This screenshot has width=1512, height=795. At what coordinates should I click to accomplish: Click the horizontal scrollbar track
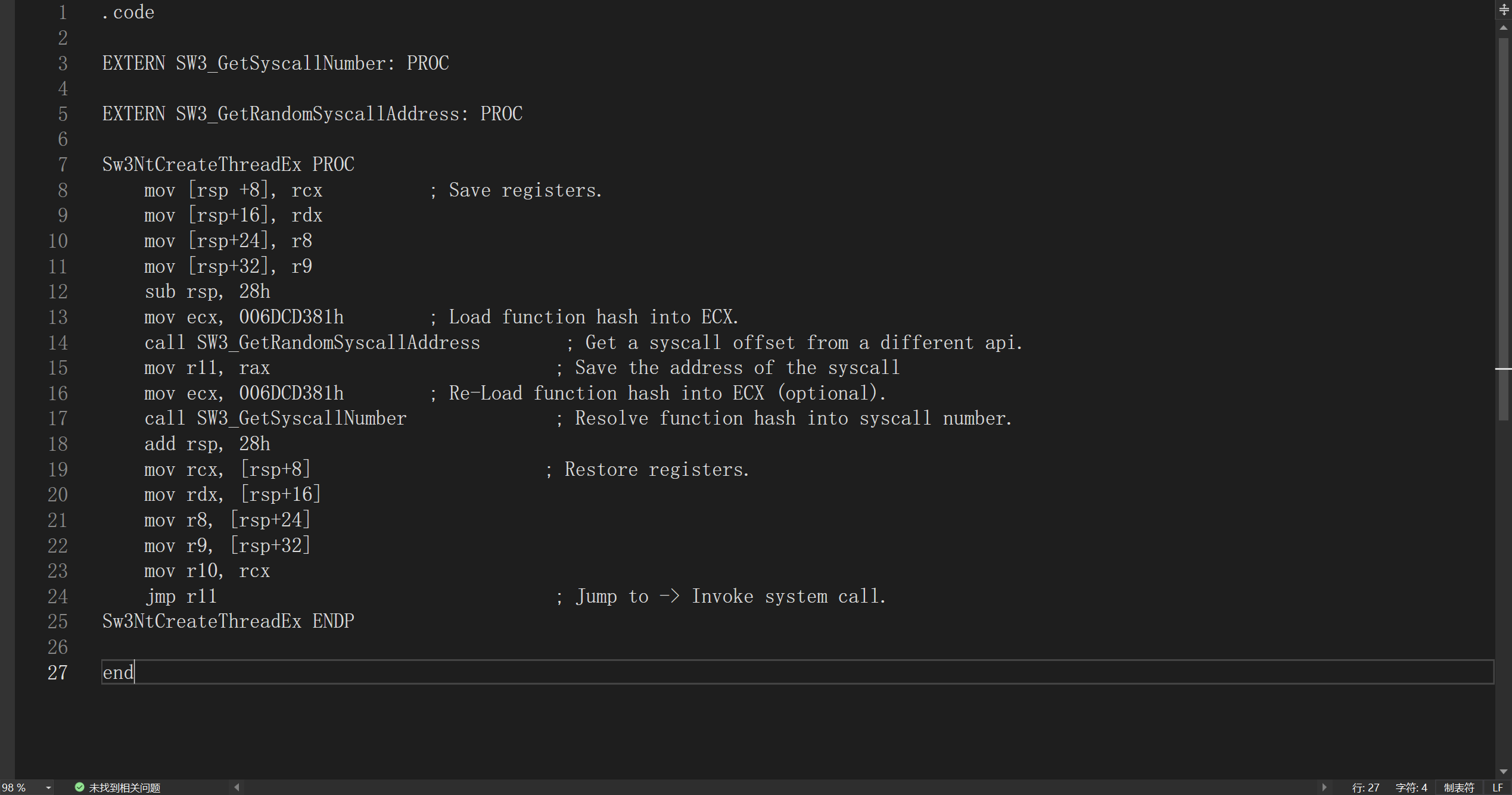pos(774,787)
